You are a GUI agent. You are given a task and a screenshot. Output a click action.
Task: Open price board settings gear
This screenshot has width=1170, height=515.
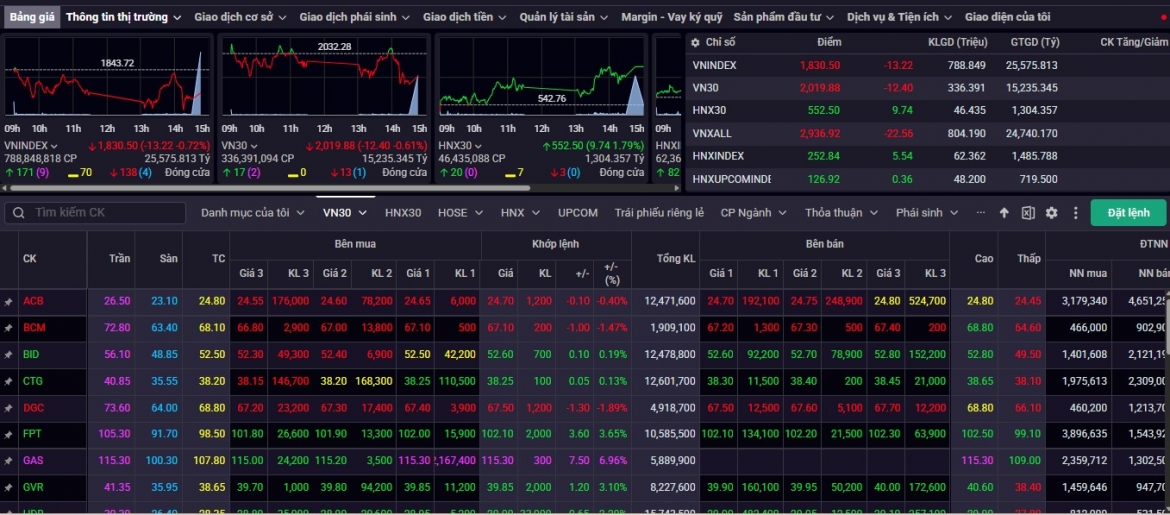tap(1051, 213)
